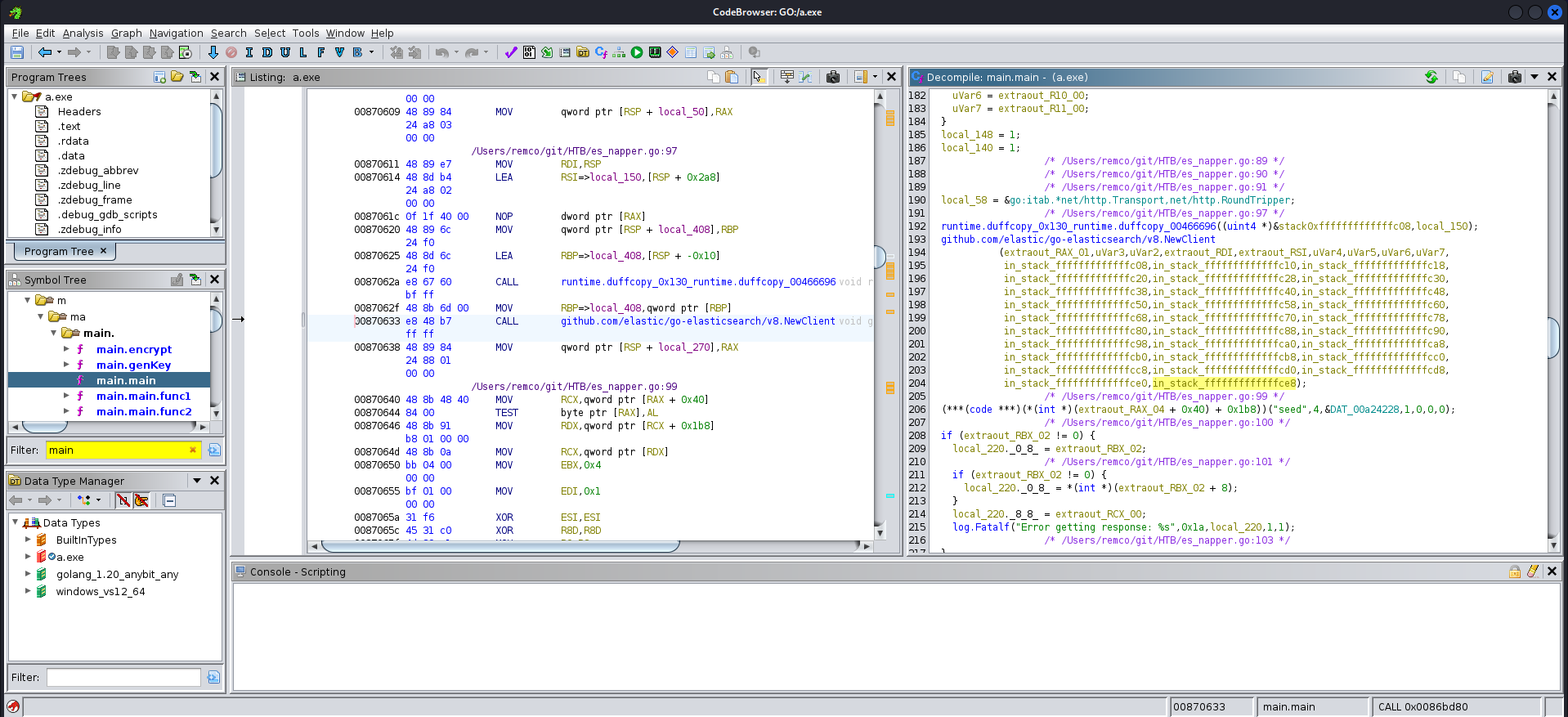Take a snapshot of the Decompile panel

[x=1515, y=77]
